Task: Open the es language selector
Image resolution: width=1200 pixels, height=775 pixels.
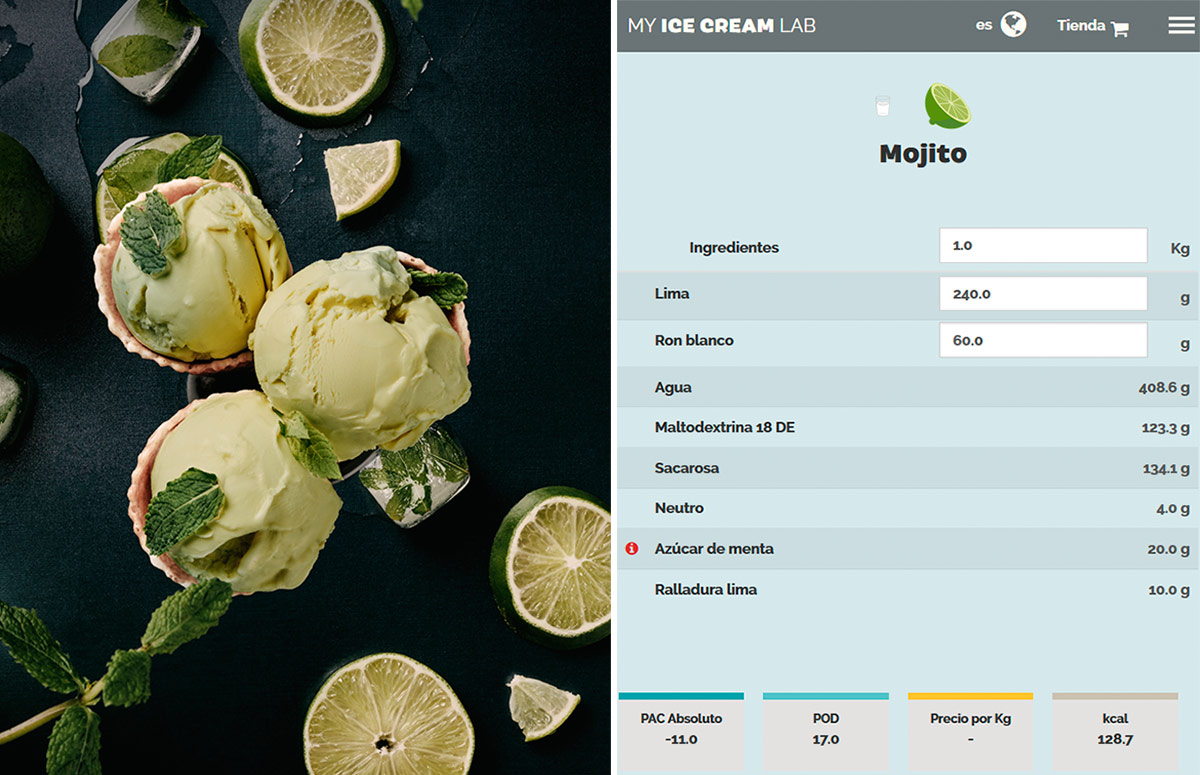Action: pos(985,23)
